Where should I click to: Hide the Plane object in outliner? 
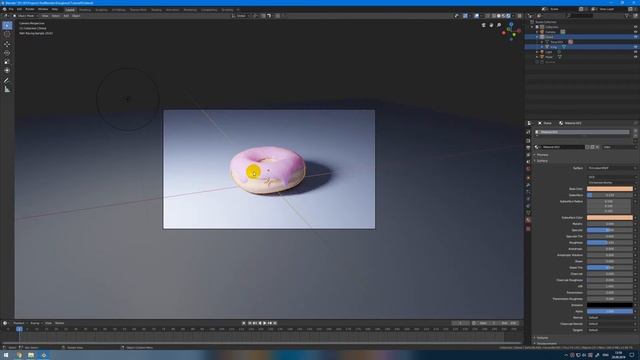point(636,57)
